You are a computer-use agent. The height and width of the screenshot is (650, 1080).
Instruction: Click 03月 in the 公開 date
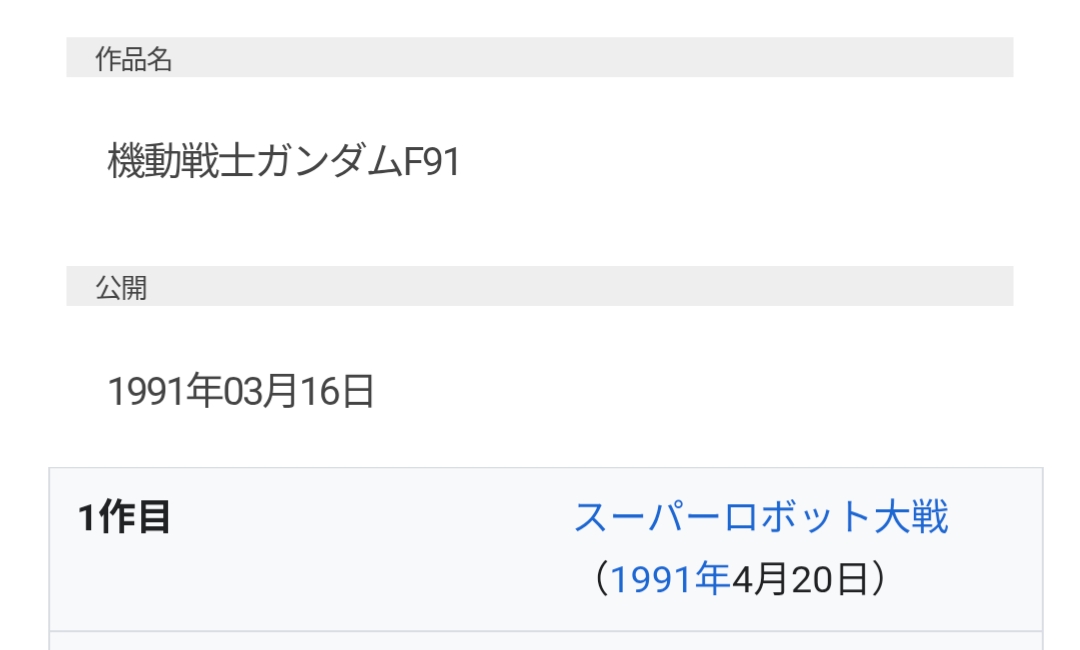260,392
